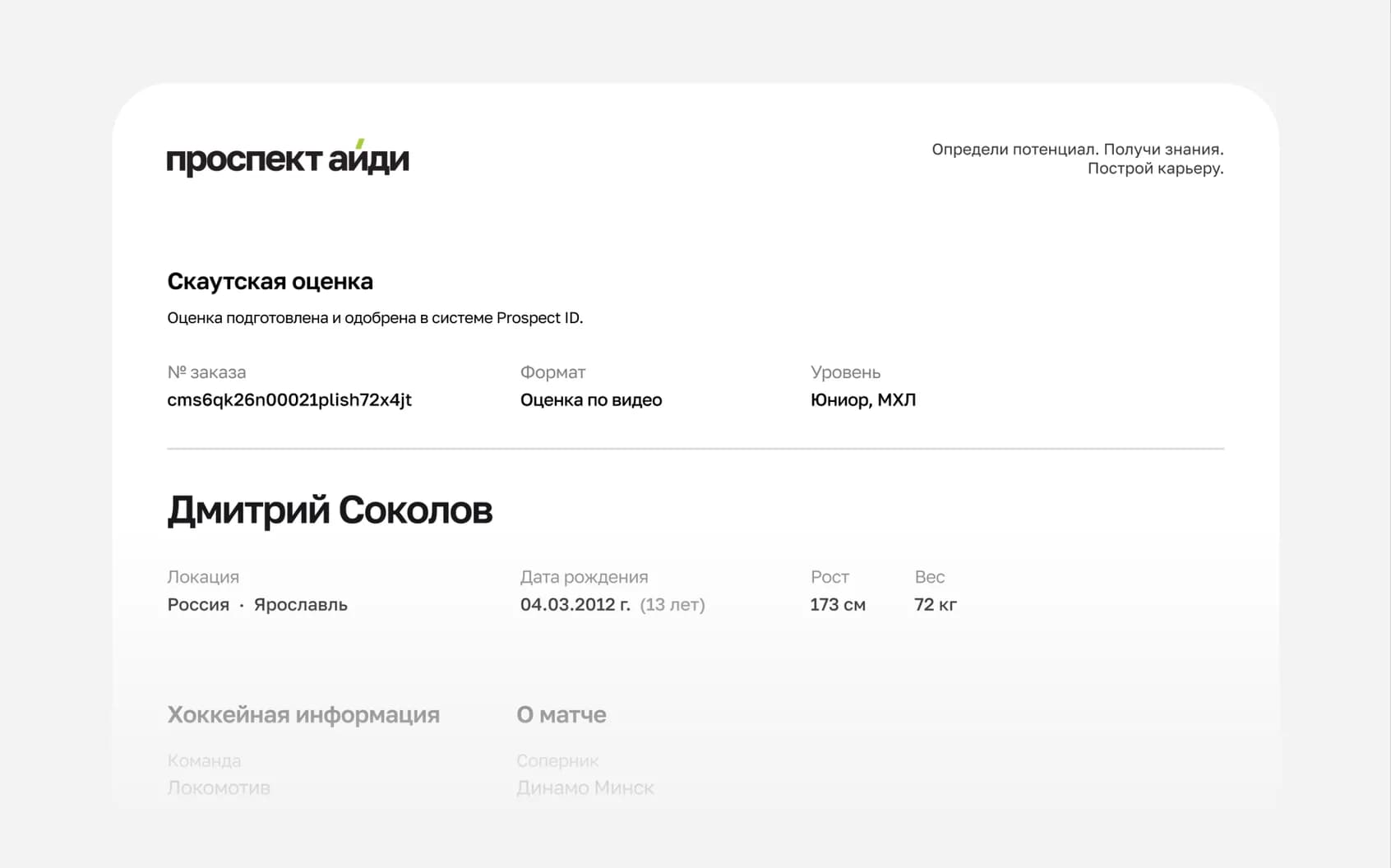Click the tagline Определи потенциал. Получи знания.
1391x868 pixels.
coord(1078,150)
